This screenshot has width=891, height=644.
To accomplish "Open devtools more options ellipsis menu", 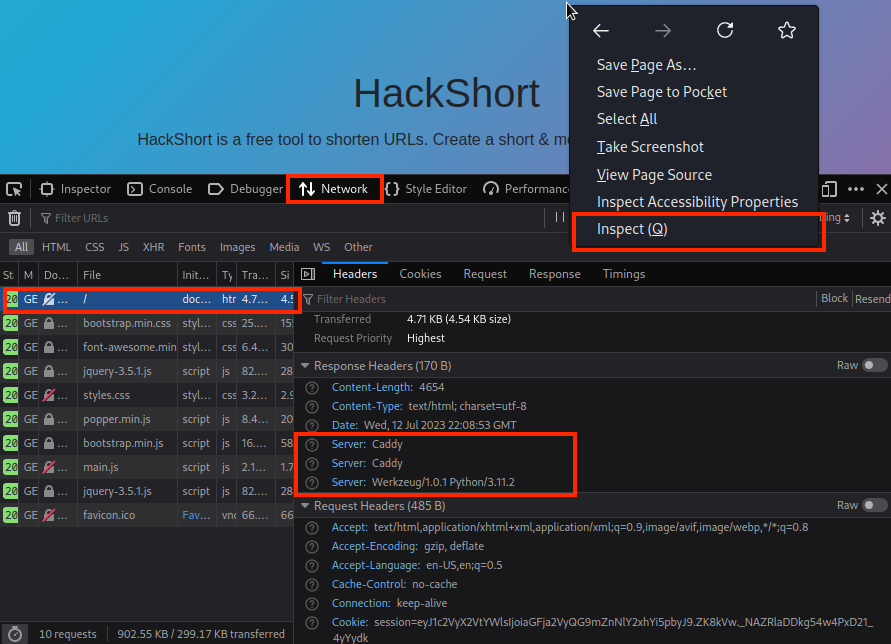I will 856,189.
